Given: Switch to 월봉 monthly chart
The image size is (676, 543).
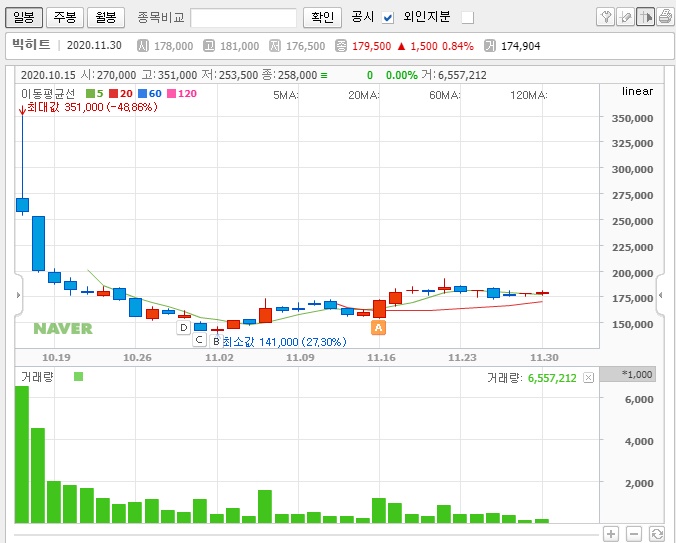Looking at the screenshot, I should tap(106, 18).
